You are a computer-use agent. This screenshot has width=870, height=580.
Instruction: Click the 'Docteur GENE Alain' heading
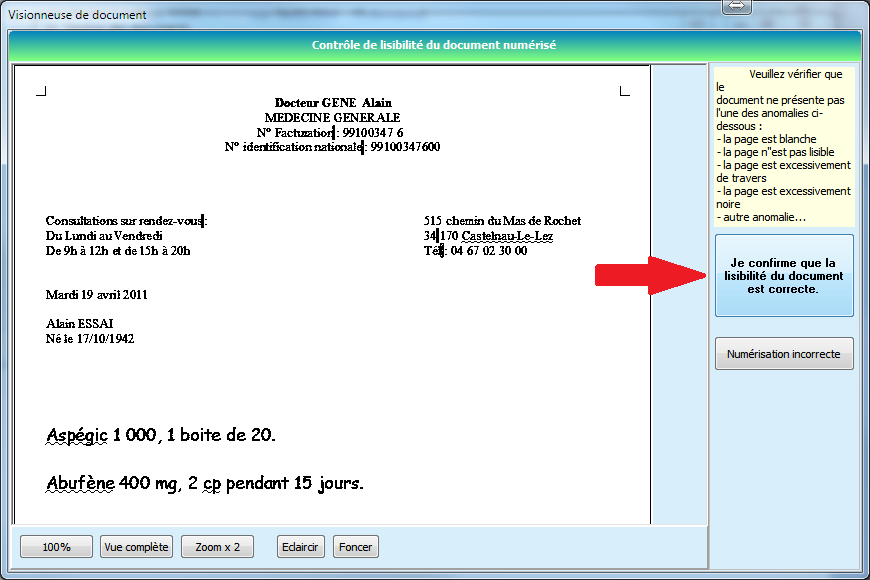(x=333, y=103)
